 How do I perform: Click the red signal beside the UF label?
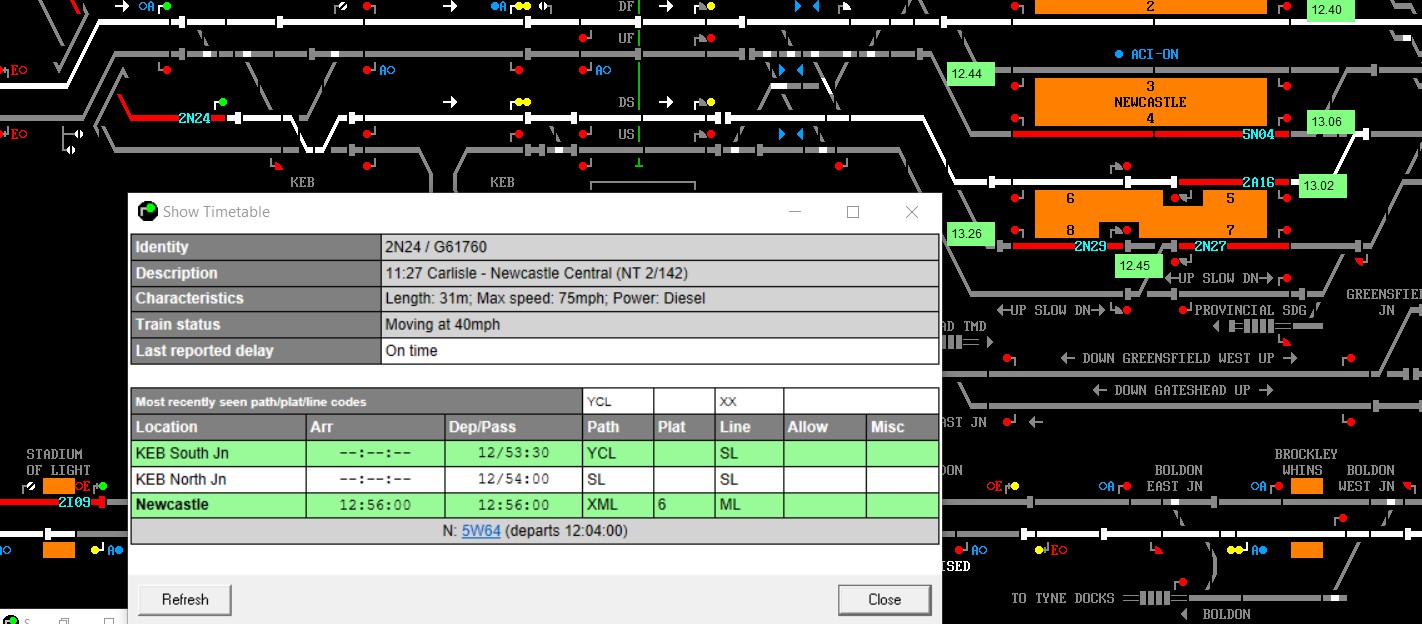click(x=584, y=38)
